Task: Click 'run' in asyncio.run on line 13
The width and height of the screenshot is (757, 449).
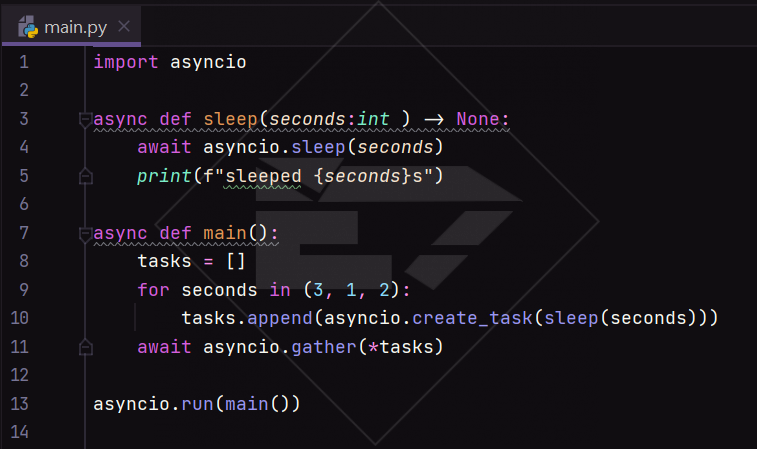Action: click(x=197, y=404)
